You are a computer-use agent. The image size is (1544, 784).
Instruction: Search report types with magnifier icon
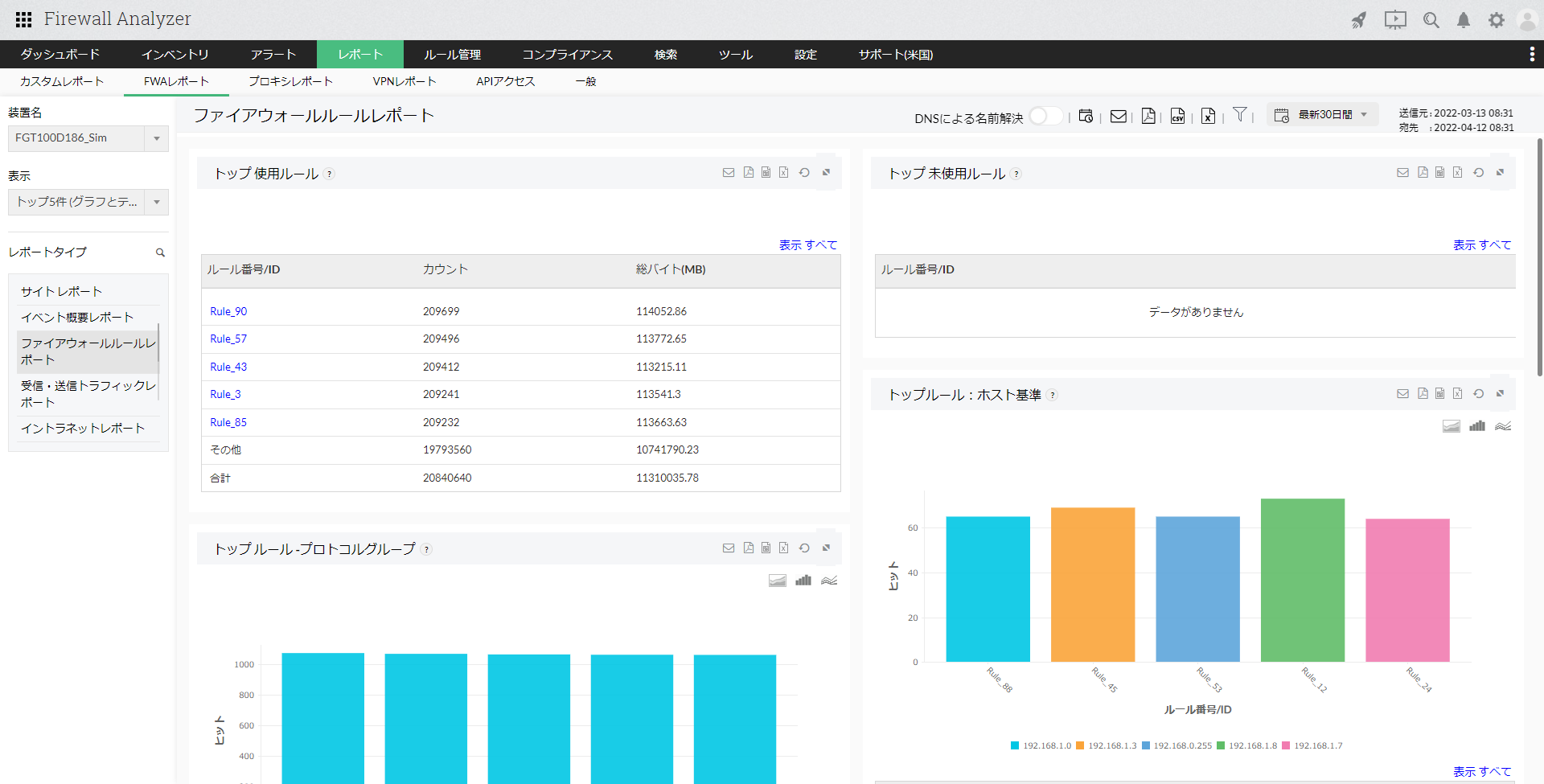click(x=160, y=252)
